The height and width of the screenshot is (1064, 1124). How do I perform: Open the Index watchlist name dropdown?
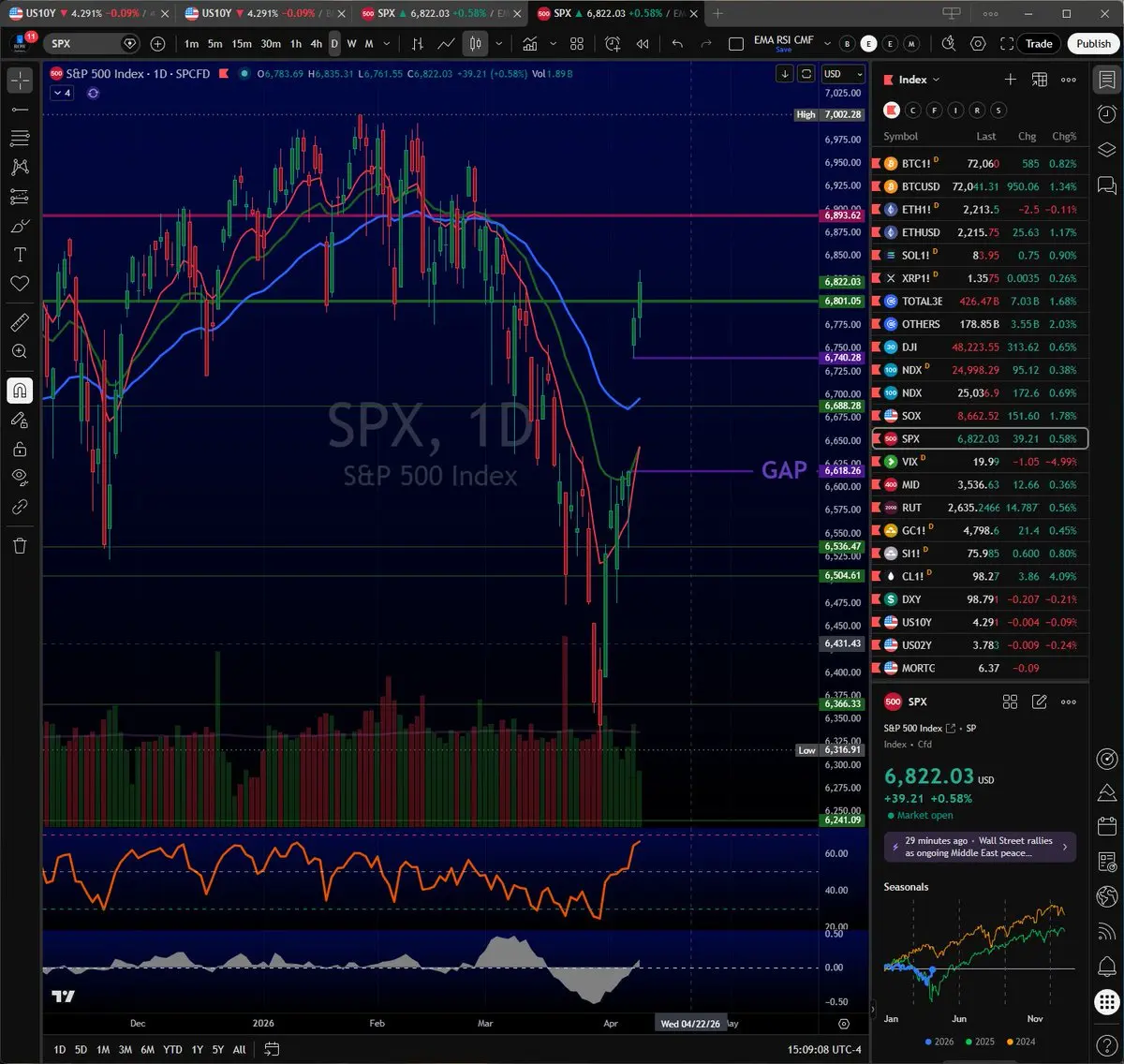pyautogui.click(x=919, y=80)
